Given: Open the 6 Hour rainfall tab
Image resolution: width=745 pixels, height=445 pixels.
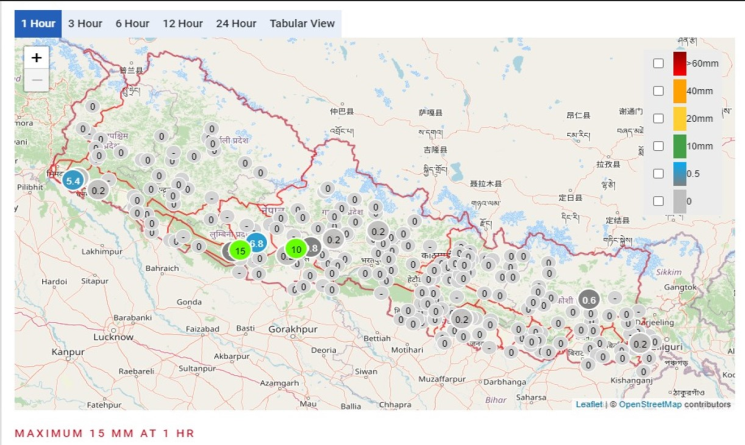Looking at the screenshot, I should 132,24.
